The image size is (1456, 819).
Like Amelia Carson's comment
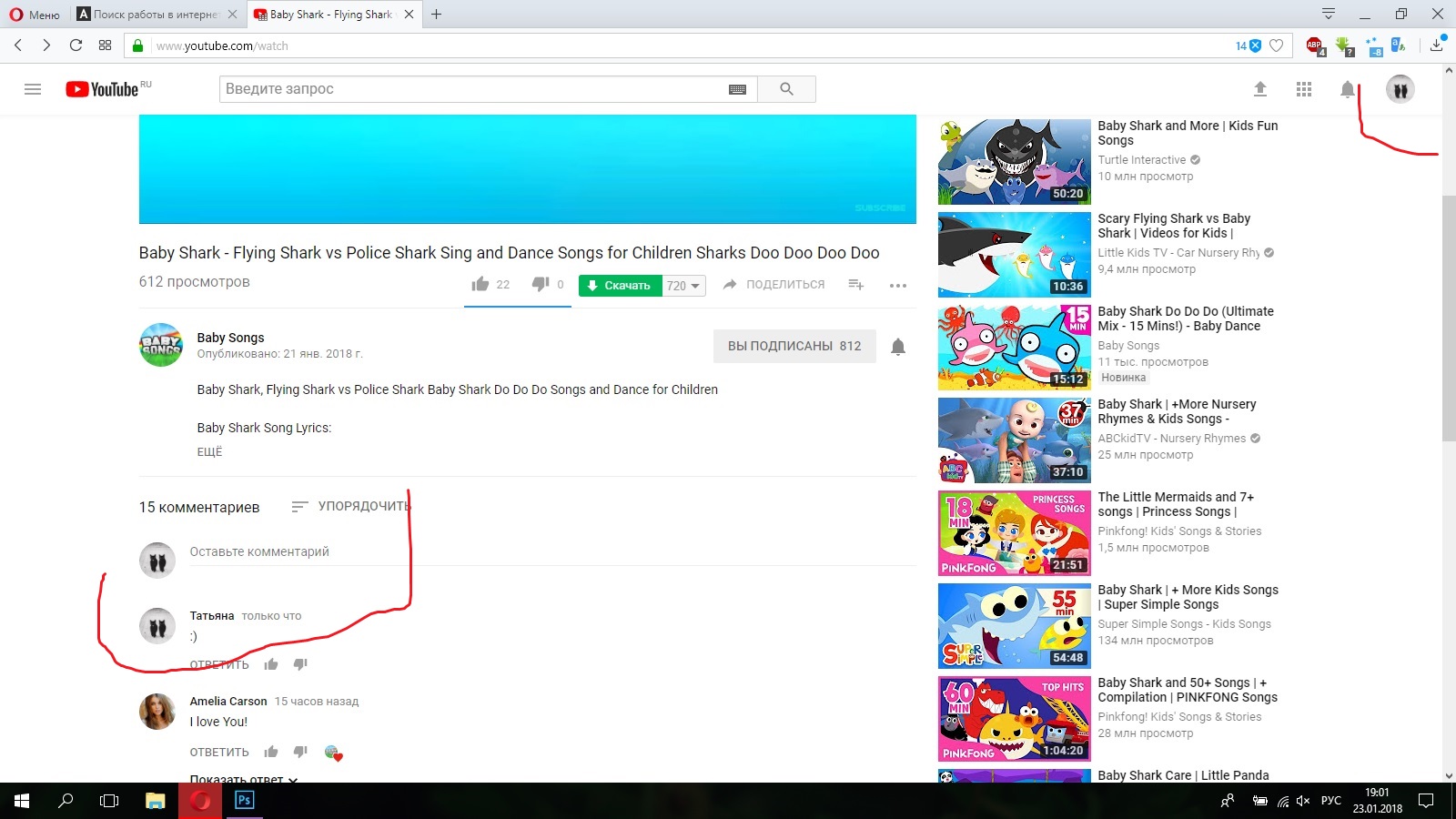271,752
